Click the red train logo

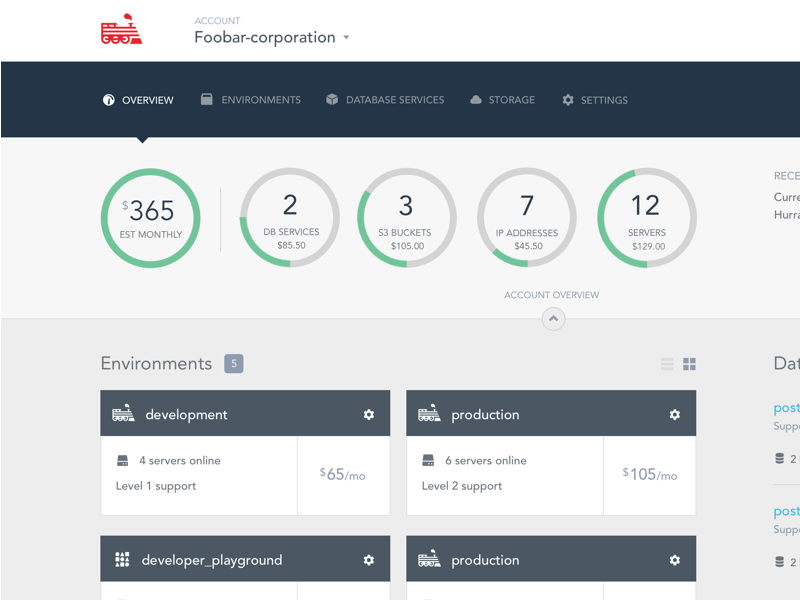pos(121,29)
